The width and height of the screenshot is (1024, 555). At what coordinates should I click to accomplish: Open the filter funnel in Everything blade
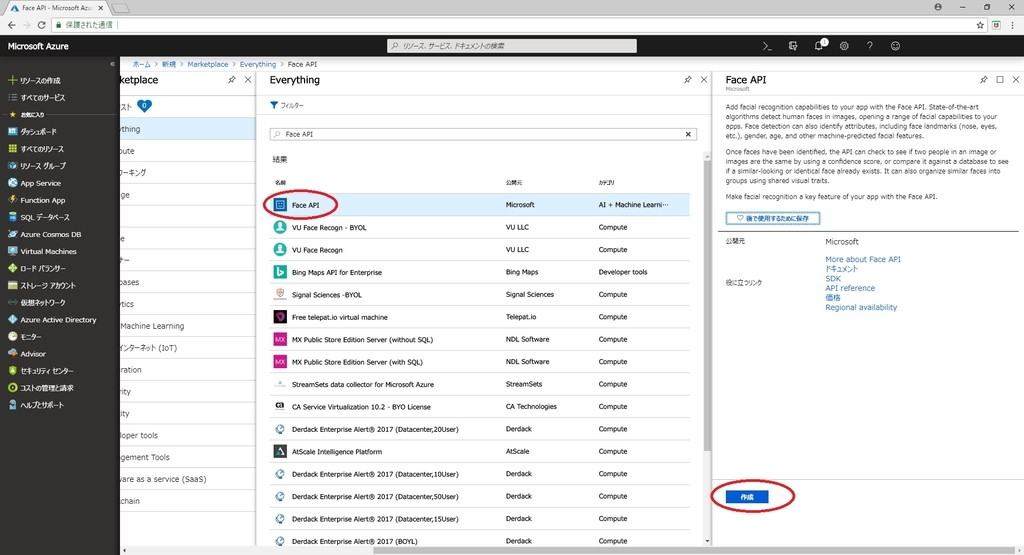coord(287,105)
